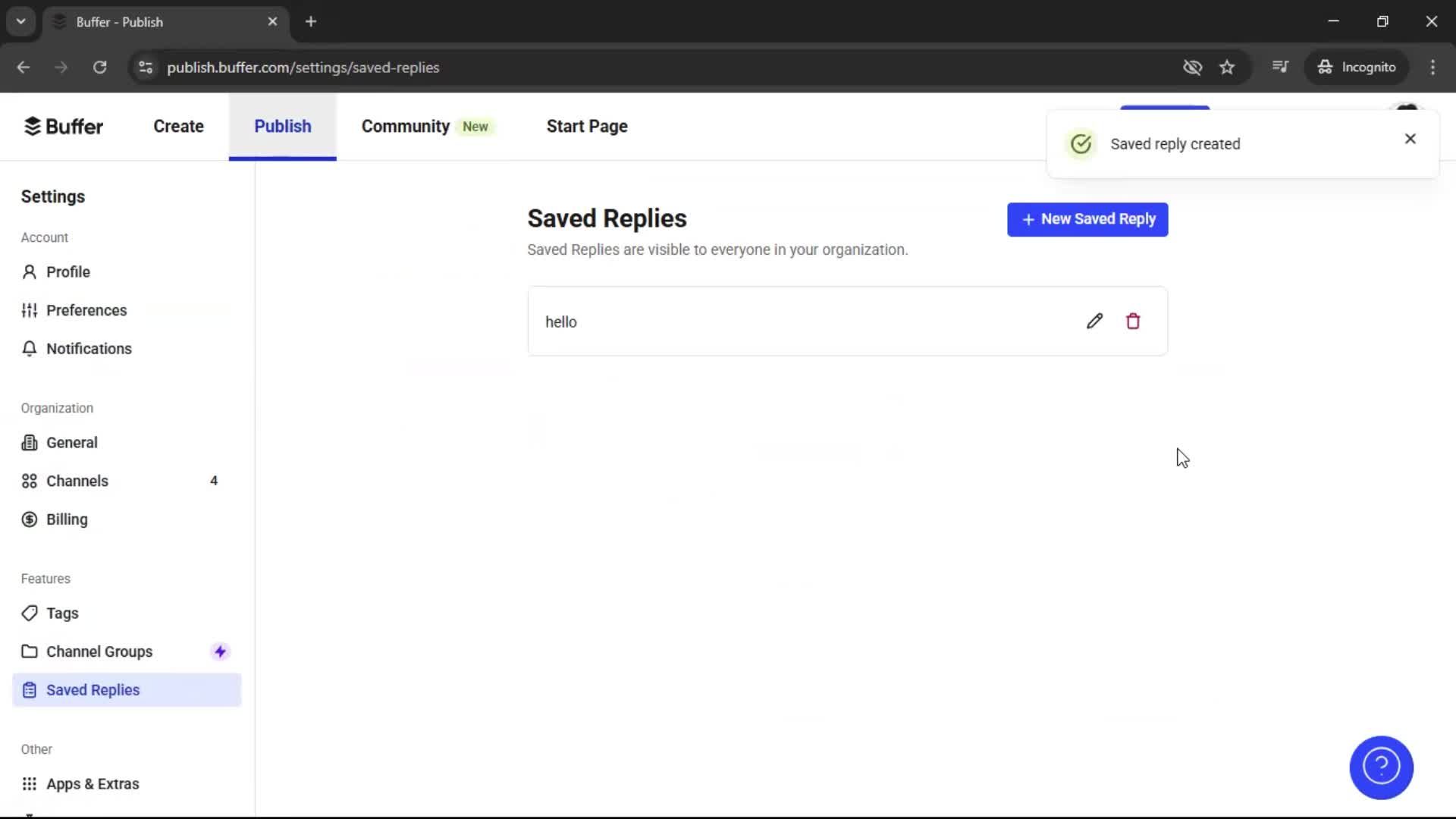Click the Notifications bell icon in sidebar
Viewport: 1456px width, 819px height.
(x=29, y=348)
